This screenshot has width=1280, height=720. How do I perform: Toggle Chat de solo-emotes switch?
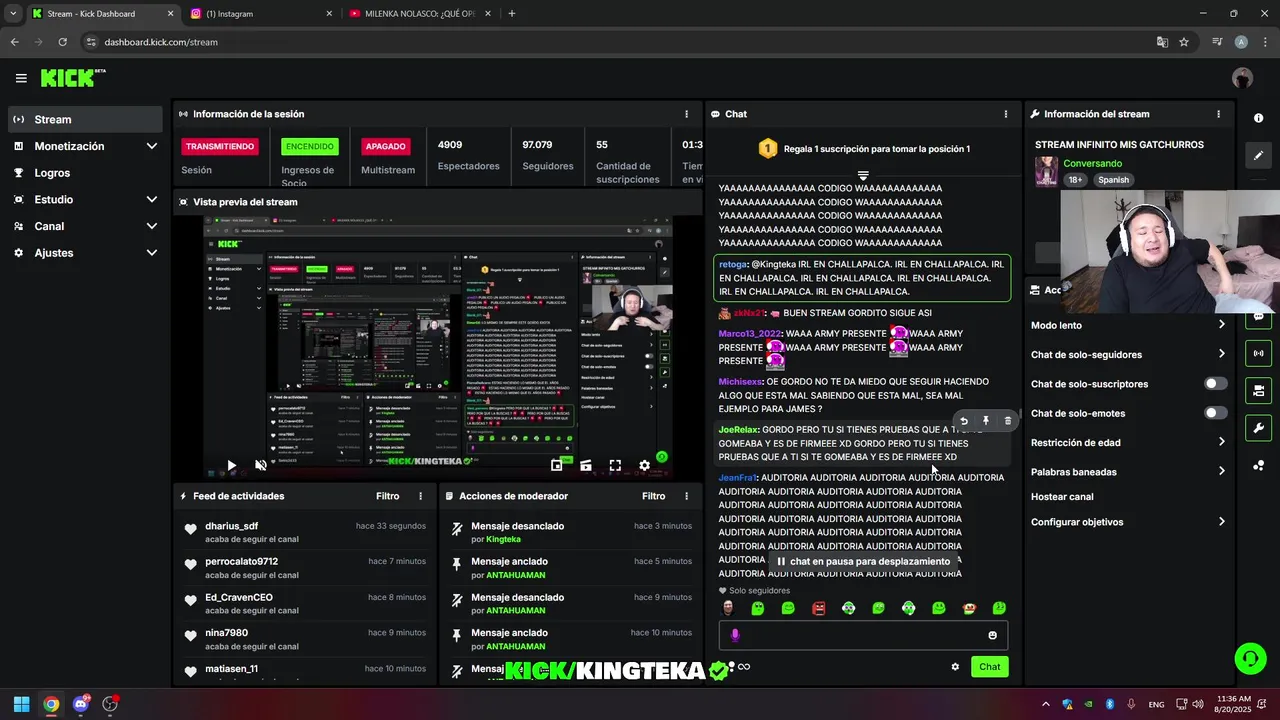pyautogui.click(x=1215, y=413)
